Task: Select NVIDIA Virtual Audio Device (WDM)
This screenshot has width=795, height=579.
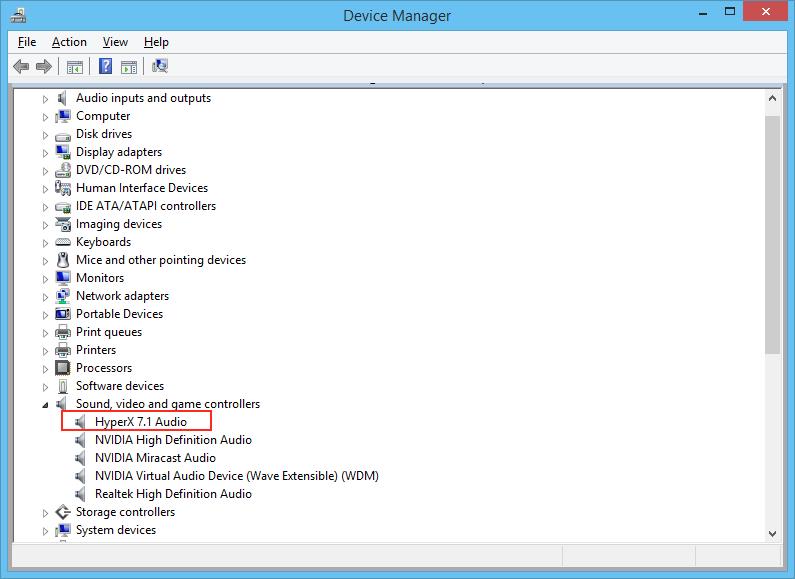Action: point(237,476)
